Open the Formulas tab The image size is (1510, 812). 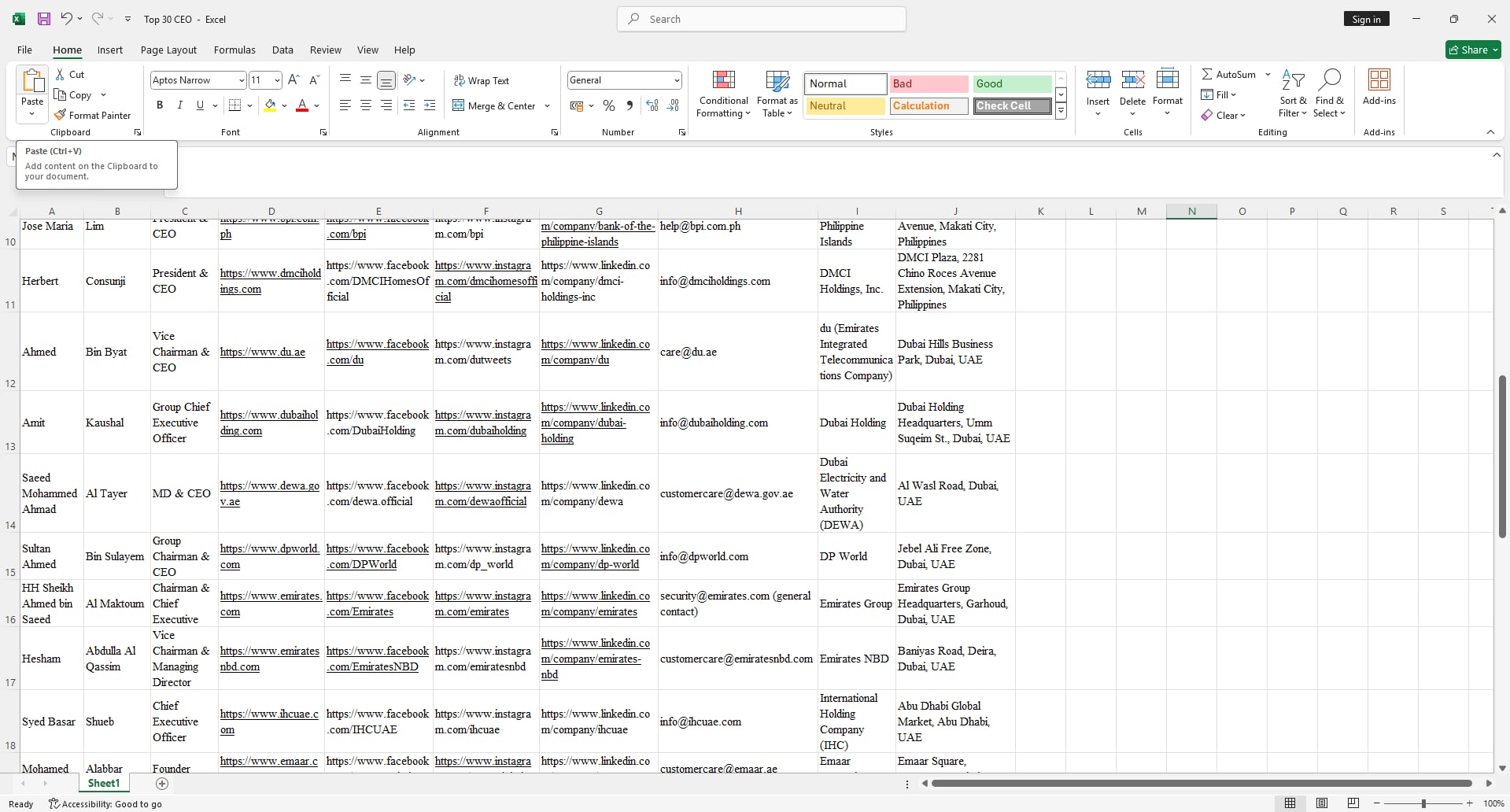234,50
